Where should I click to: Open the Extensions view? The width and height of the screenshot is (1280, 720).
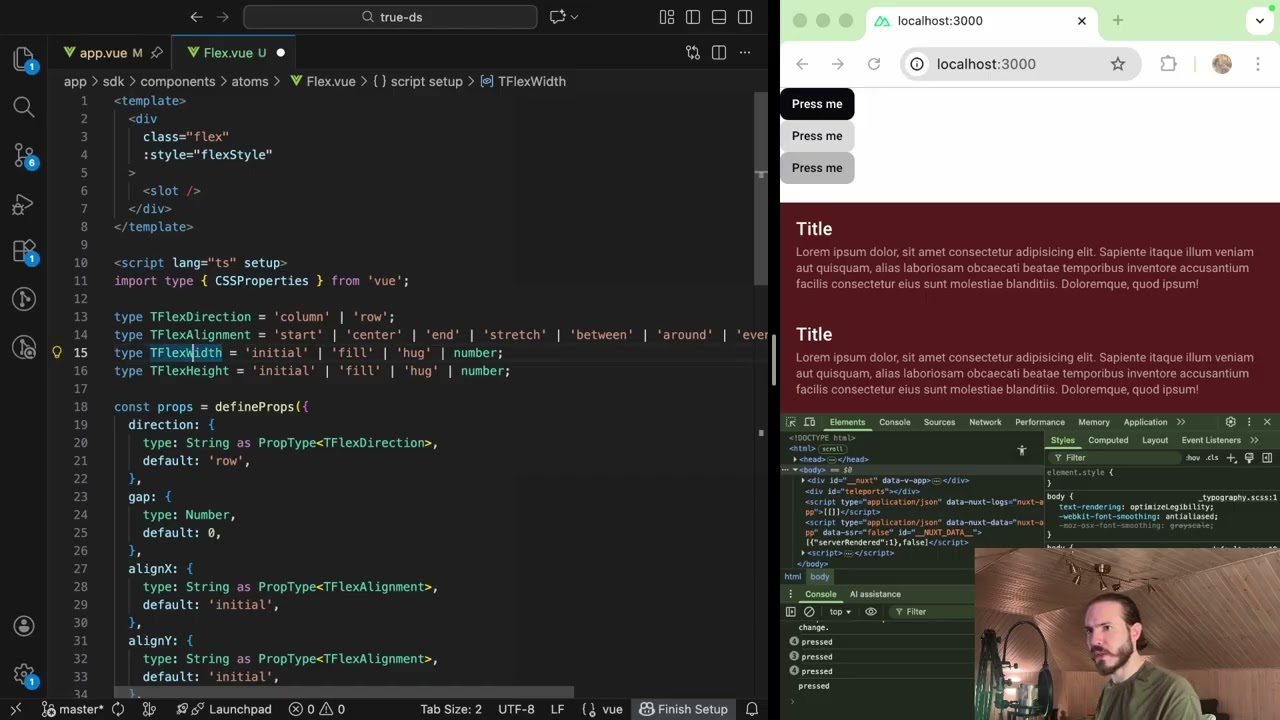(24, 251)
